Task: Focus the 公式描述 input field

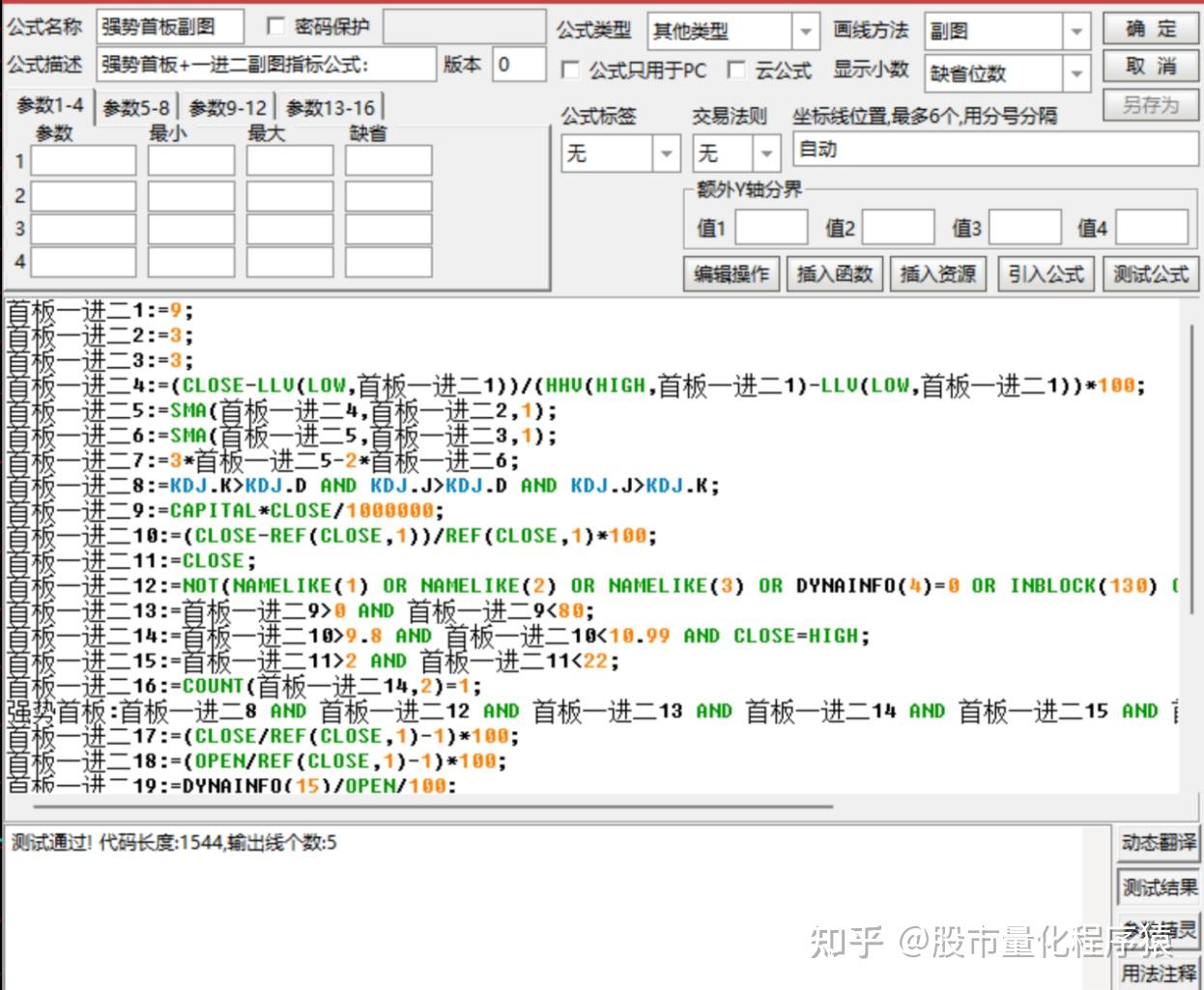Action: (266, 65)
